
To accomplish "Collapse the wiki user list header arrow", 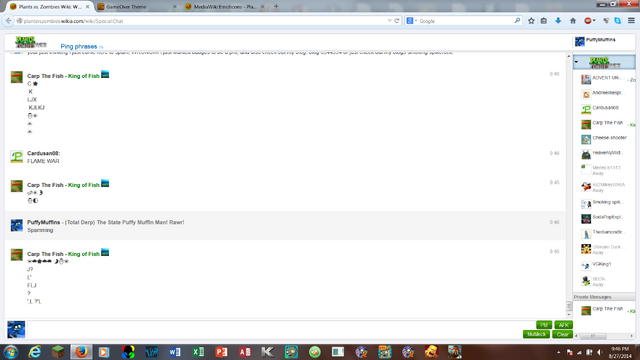I will (576, 62).
